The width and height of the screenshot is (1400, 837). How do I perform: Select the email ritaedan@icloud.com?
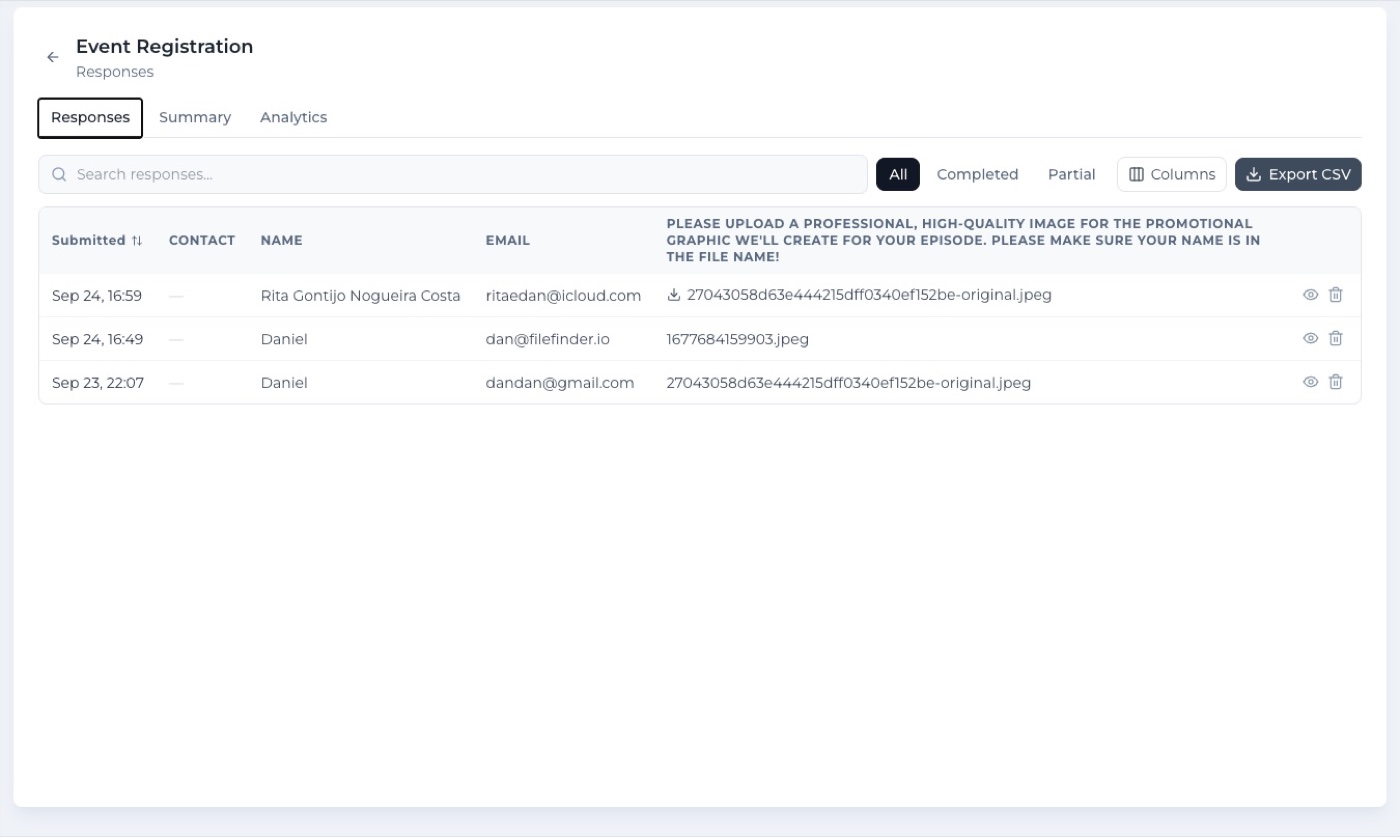point(563,296)
